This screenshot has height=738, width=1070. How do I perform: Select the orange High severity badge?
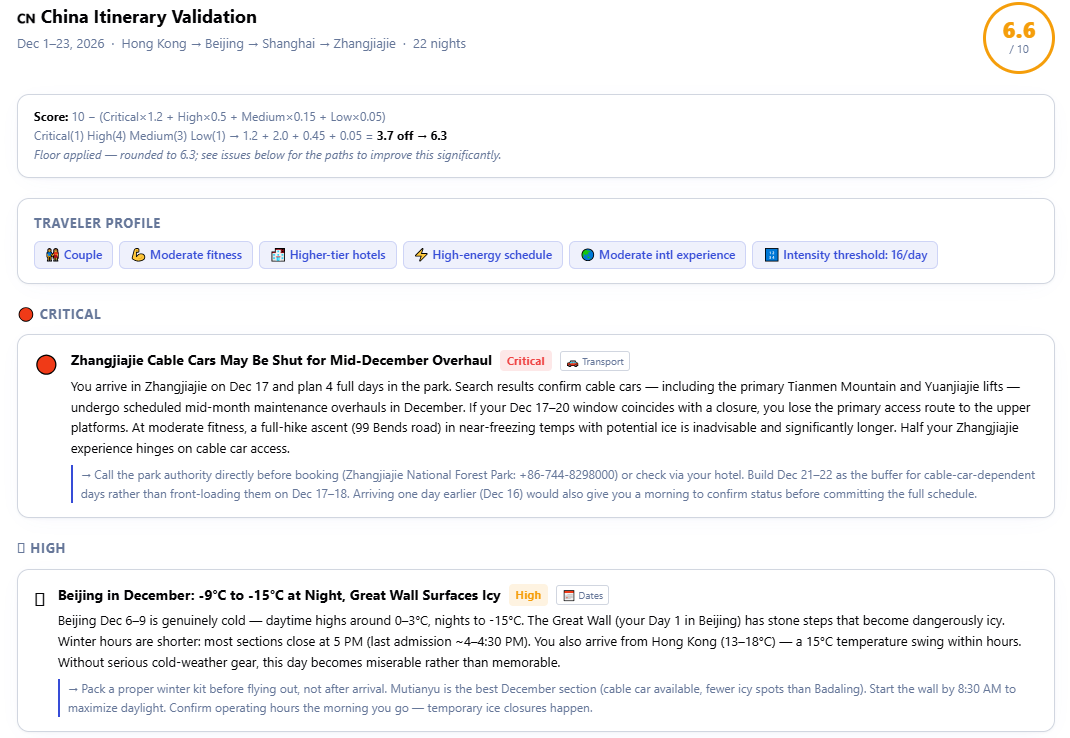pyautogui.click(x=528, y=595)
